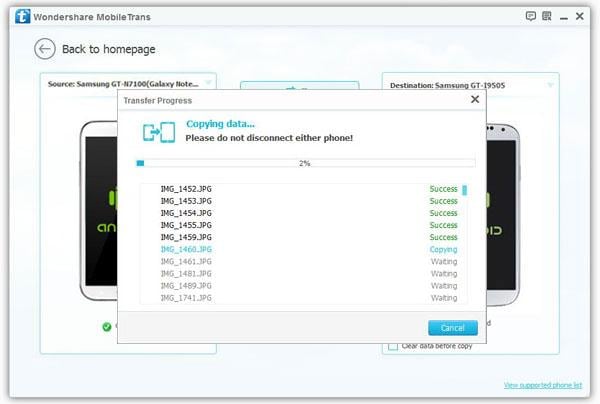This screenshot has width=600, height=404.
Task: Open the feedback chat bubble icon
Action: pyautogui.click(x=530, y=16)
